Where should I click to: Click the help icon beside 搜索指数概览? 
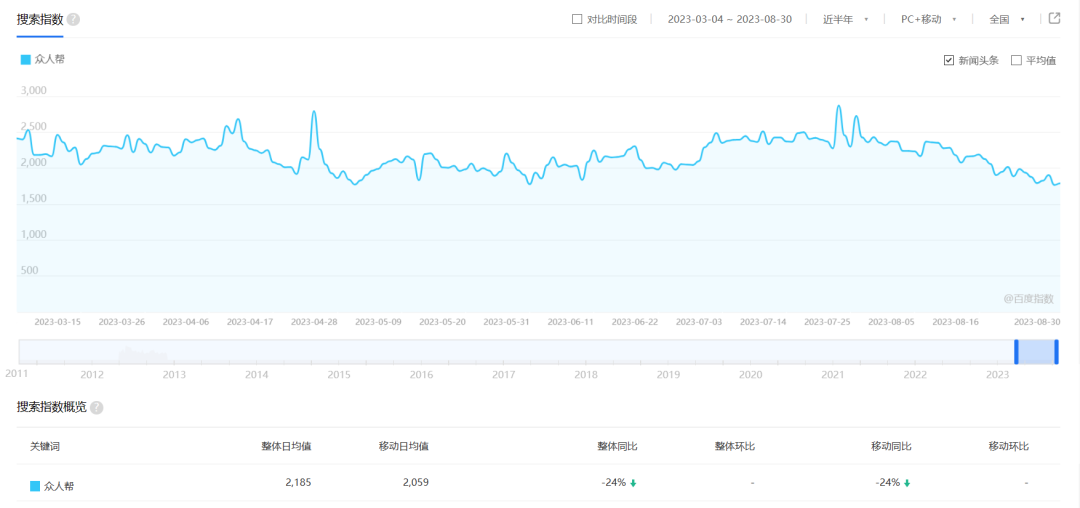[x=97, y=408]
